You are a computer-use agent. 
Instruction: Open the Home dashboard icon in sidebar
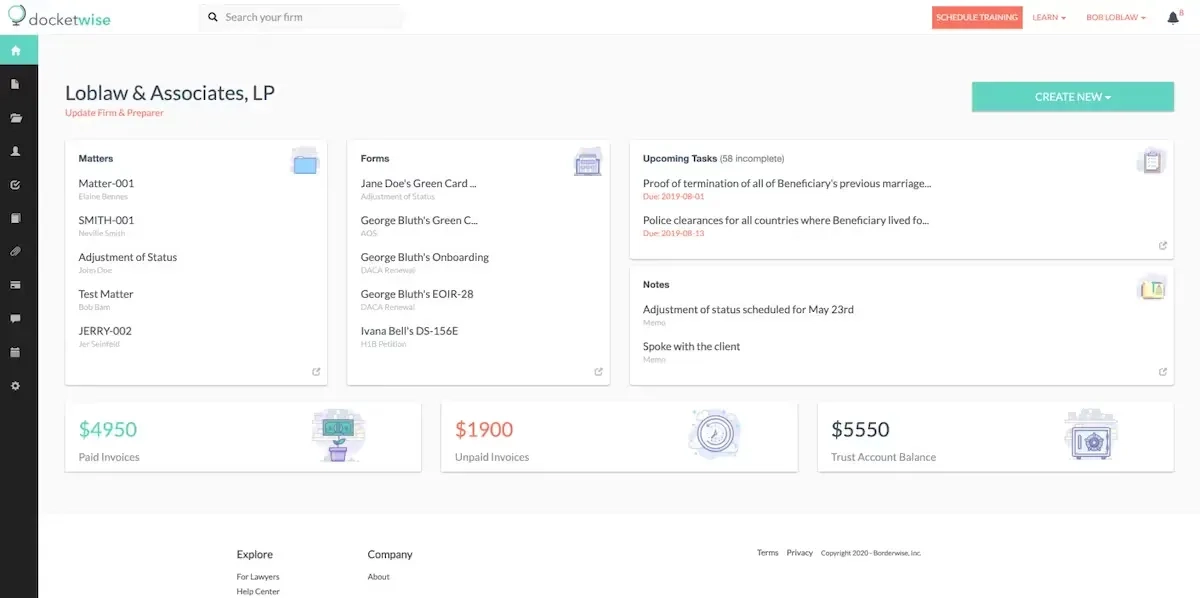click(15, 49)
